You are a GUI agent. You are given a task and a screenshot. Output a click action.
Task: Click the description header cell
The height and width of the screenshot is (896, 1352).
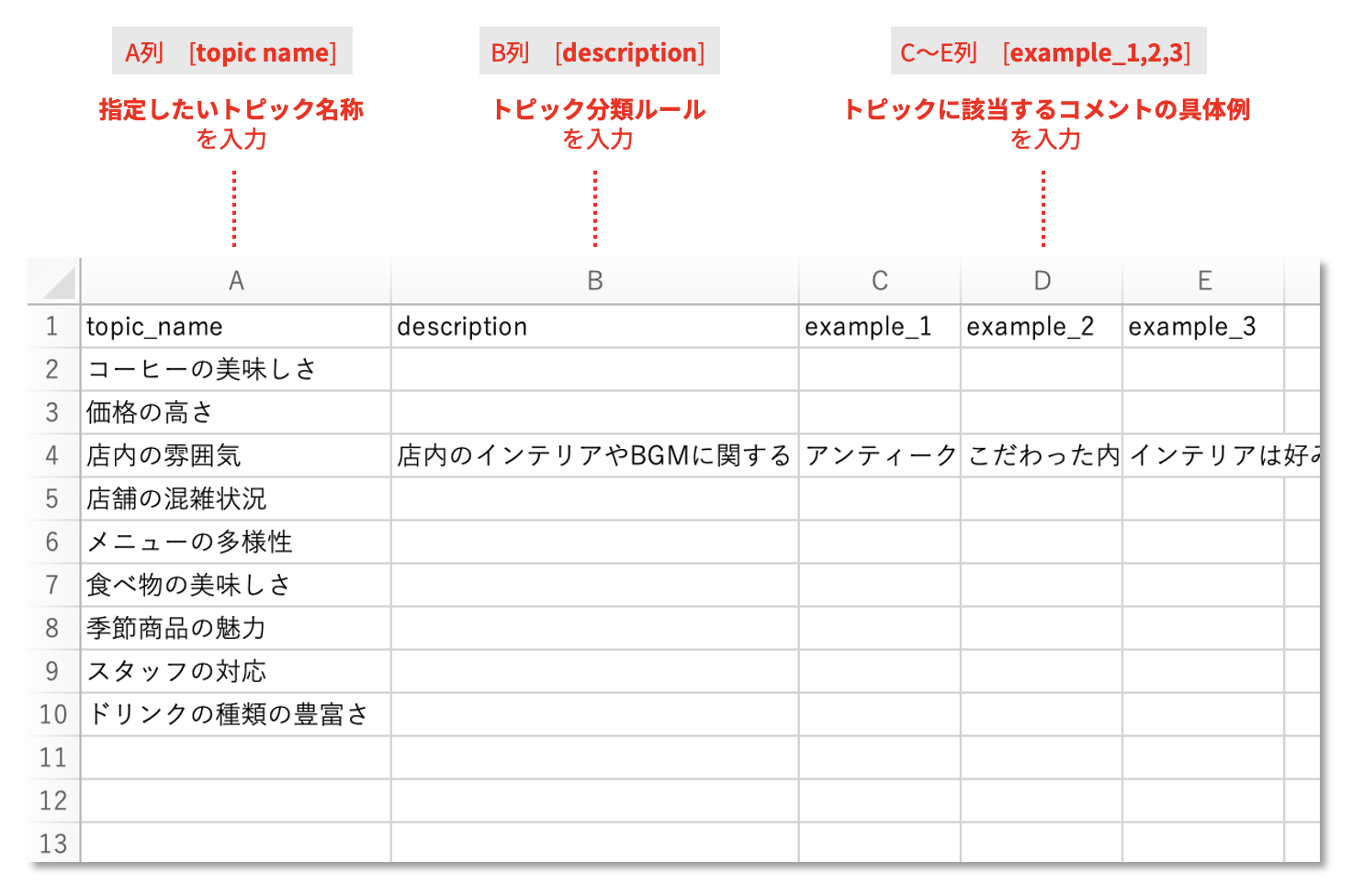pos(593,326)
